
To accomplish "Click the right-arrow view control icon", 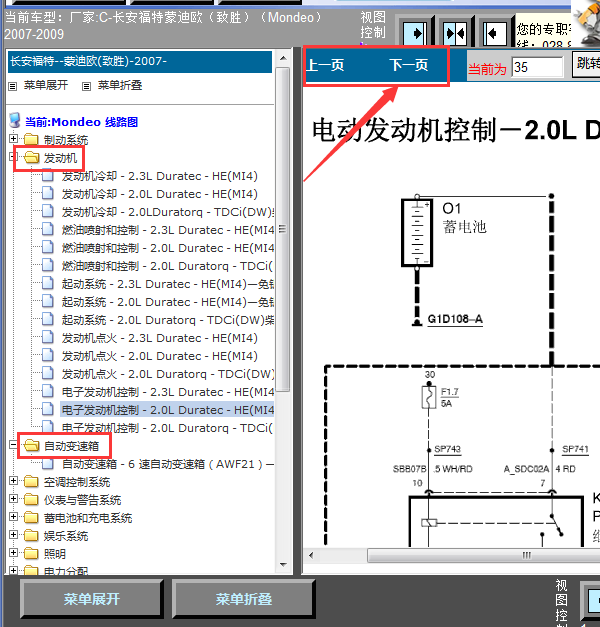I will (415, 33).
